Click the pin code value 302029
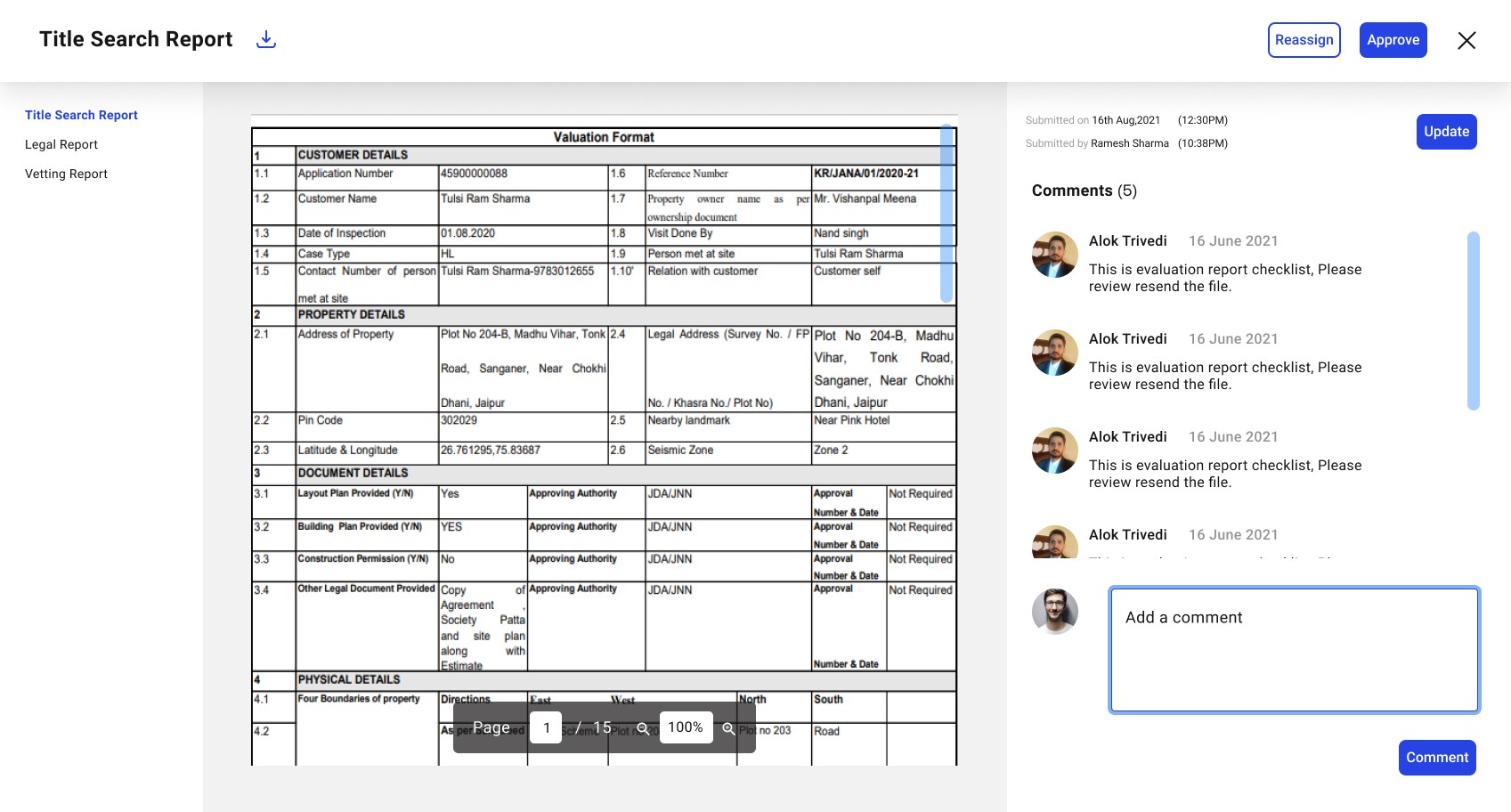This screenshot has width=1511, height=812. pos(459,420)
